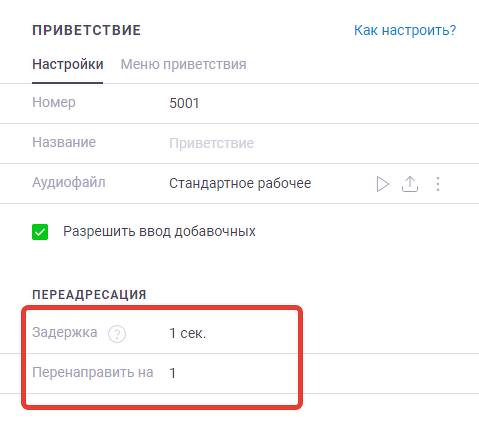
Task: Open the three-dot menu for Аудиофайл
Action: click(x=438, y=184)
